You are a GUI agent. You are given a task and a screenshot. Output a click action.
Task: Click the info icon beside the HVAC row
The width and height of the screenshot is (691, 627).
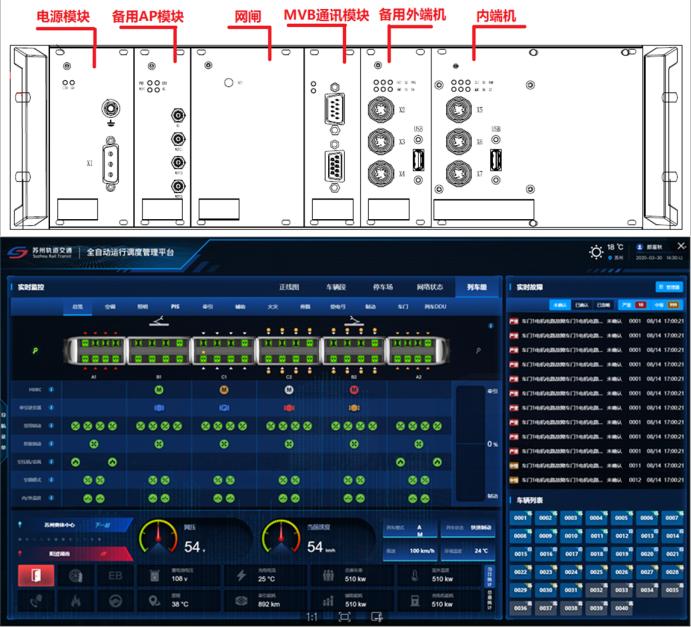pyautogui.click(x=51, y=390)
